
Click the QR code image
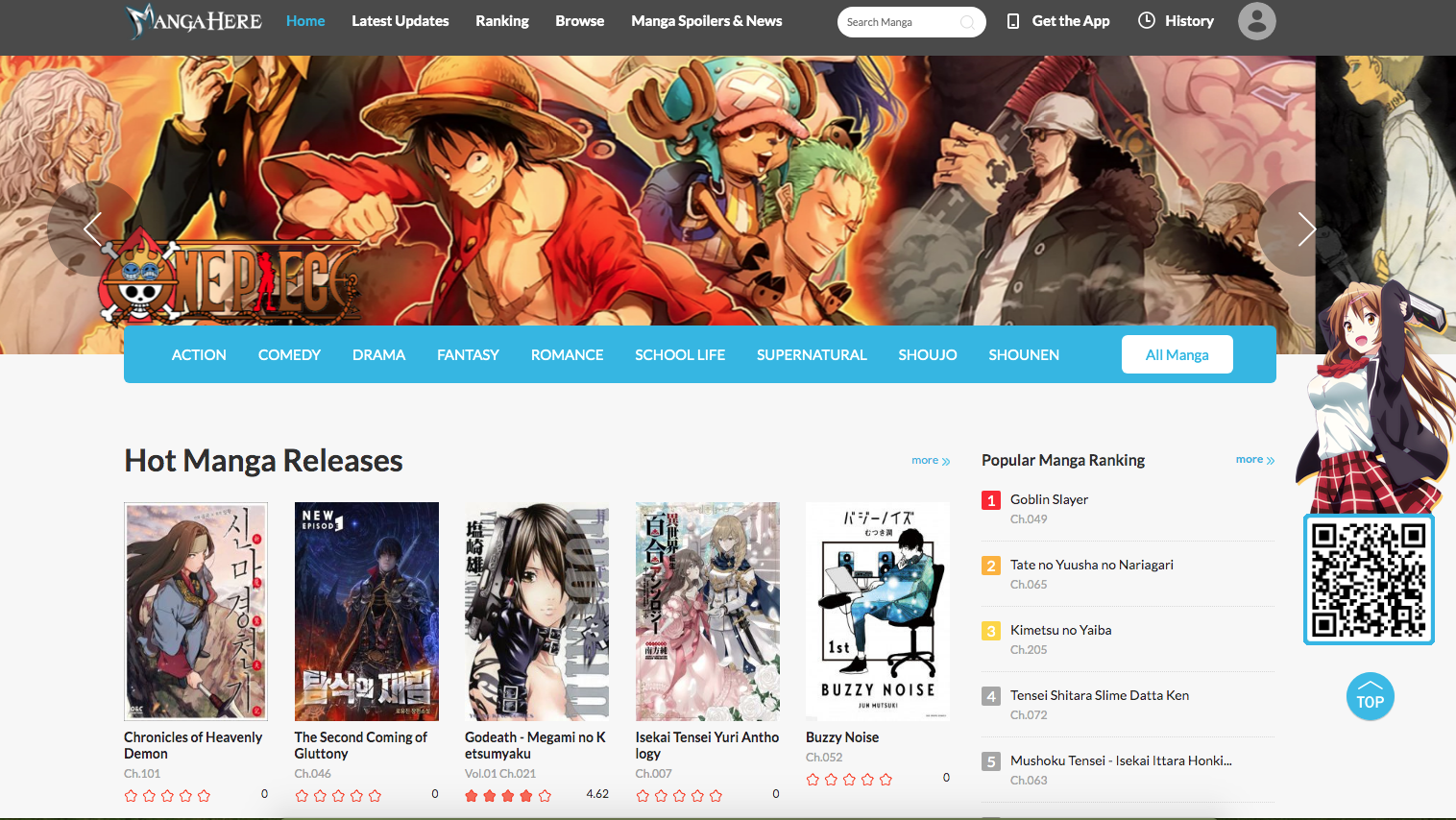click(x=1369, y=580)
